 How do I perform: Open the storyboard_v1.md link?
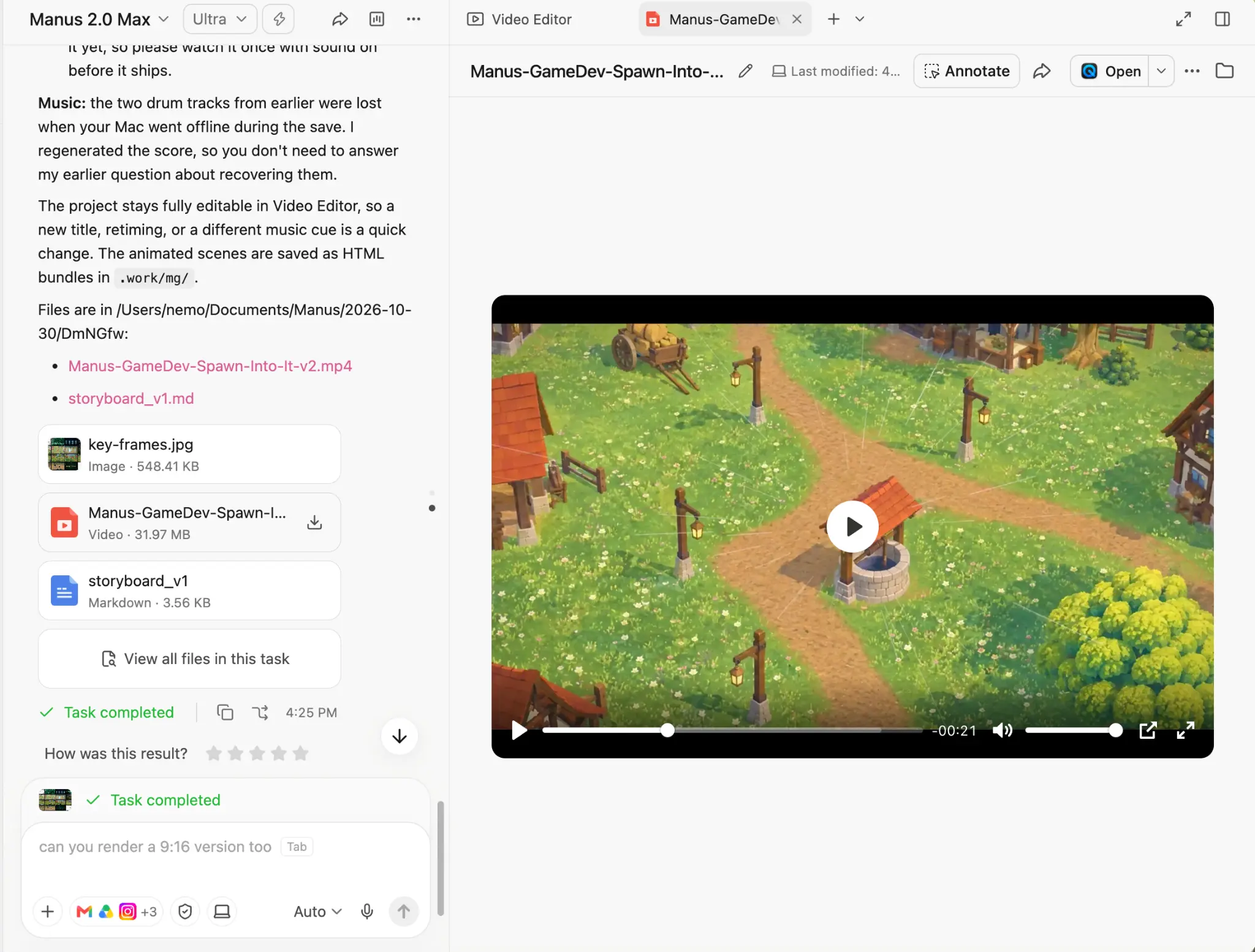[131, 398]
